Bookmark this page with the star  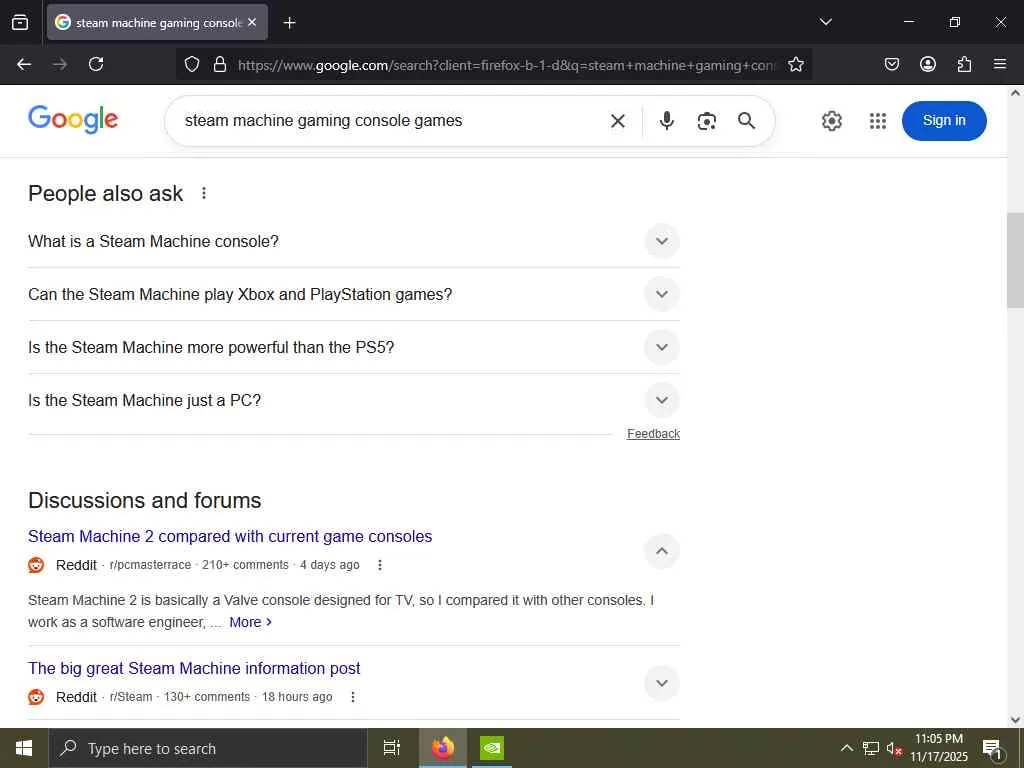795,64
